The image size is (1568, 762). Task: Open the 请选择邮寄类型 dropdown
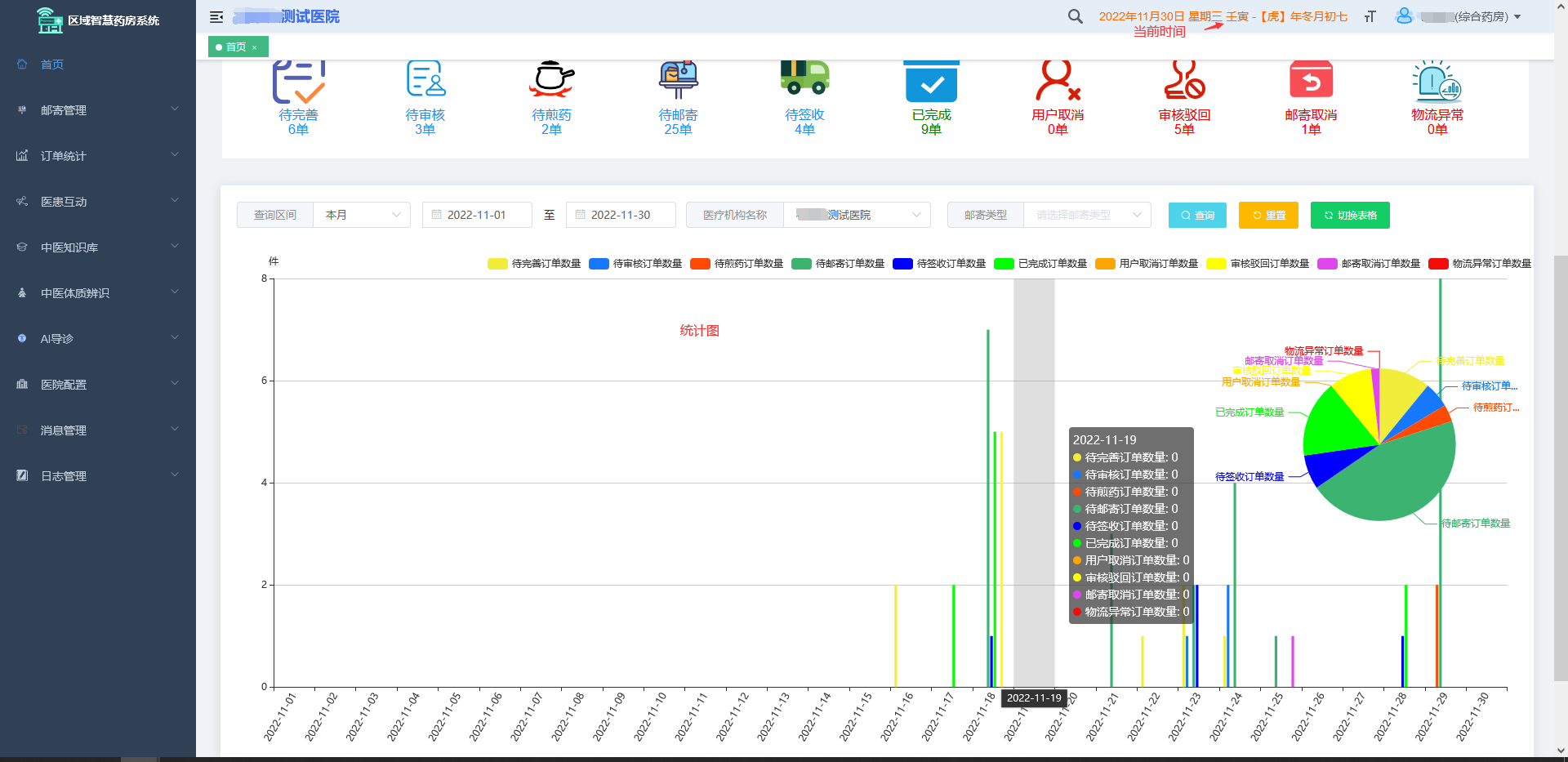pyautogui.click(x=1087, y=215)
